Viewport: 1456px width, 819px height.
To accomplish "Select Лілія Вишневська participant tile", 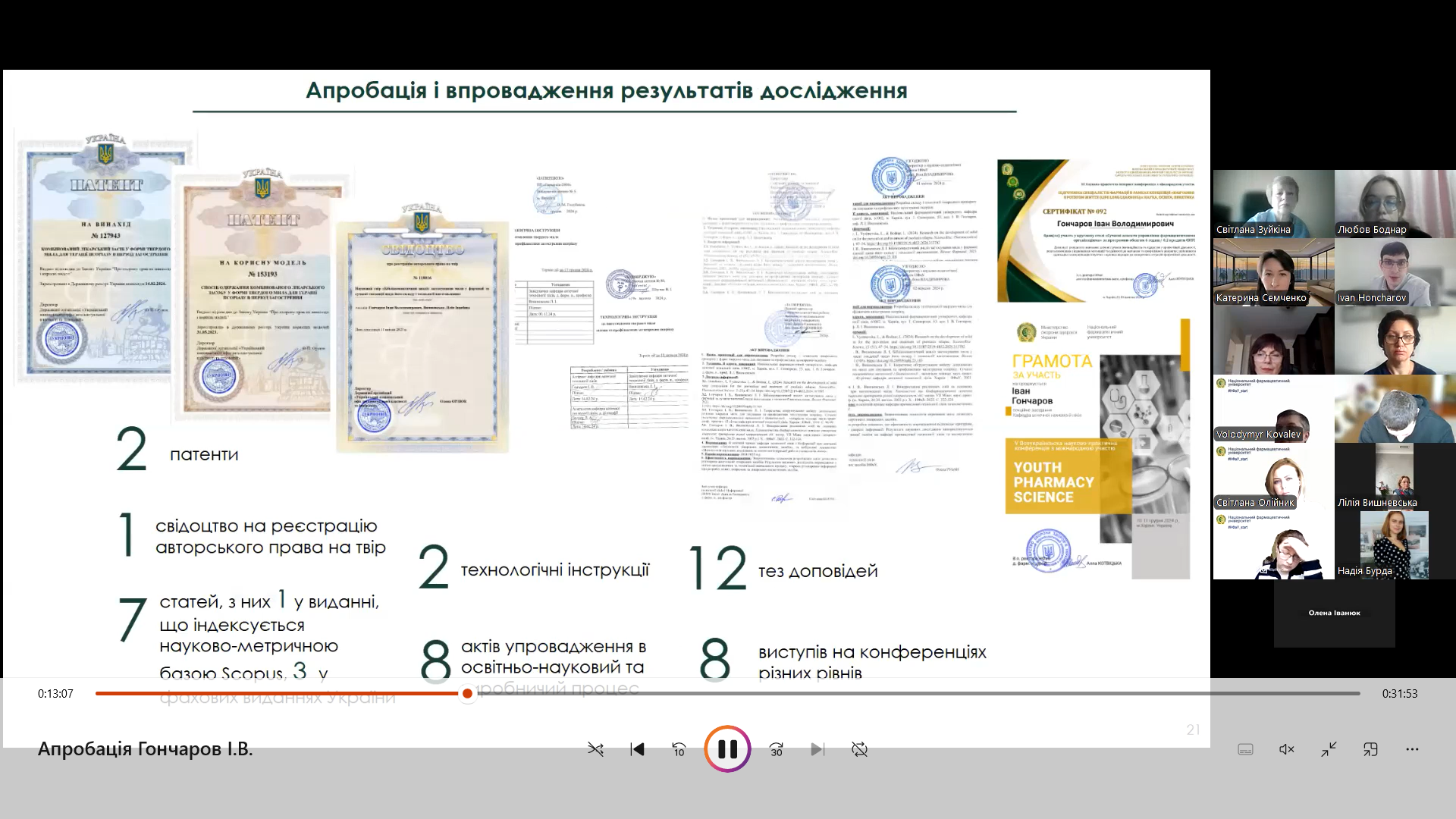I will pyautogui.click(x=1395, y=477).
